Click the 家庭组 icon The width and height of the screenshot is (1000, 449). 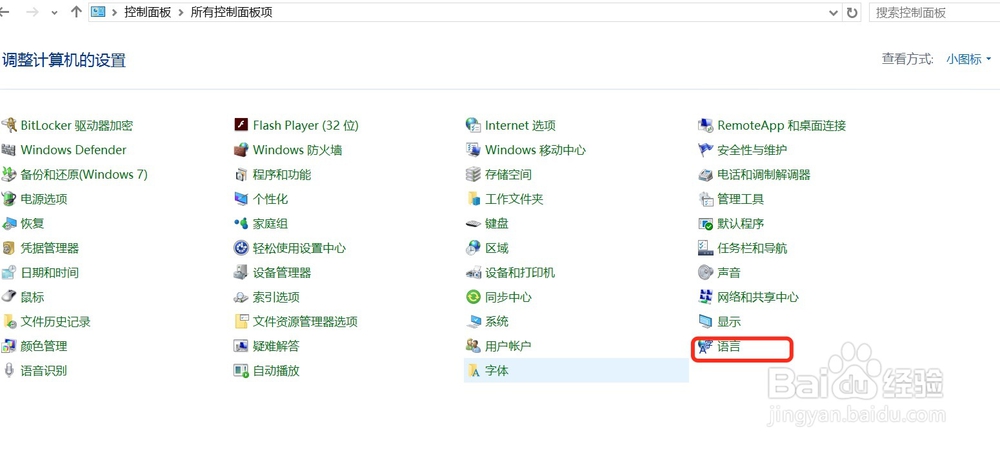click(x=241, y=223)
